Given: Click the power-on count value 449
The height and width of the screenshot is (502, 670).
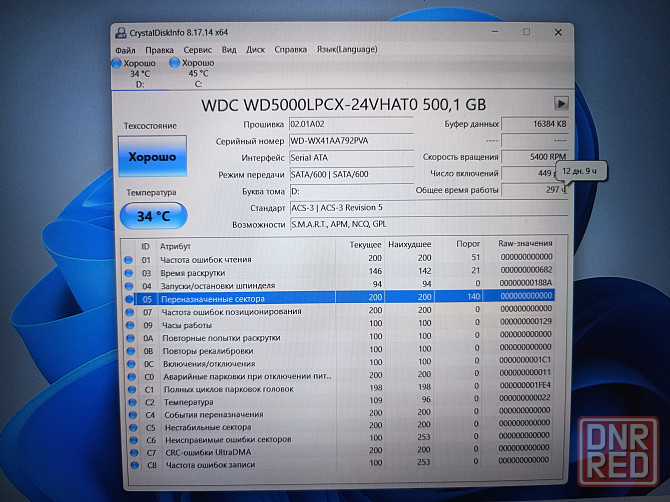Looking at the screenshot, I should pyautogui.click(x=529, y=173).
